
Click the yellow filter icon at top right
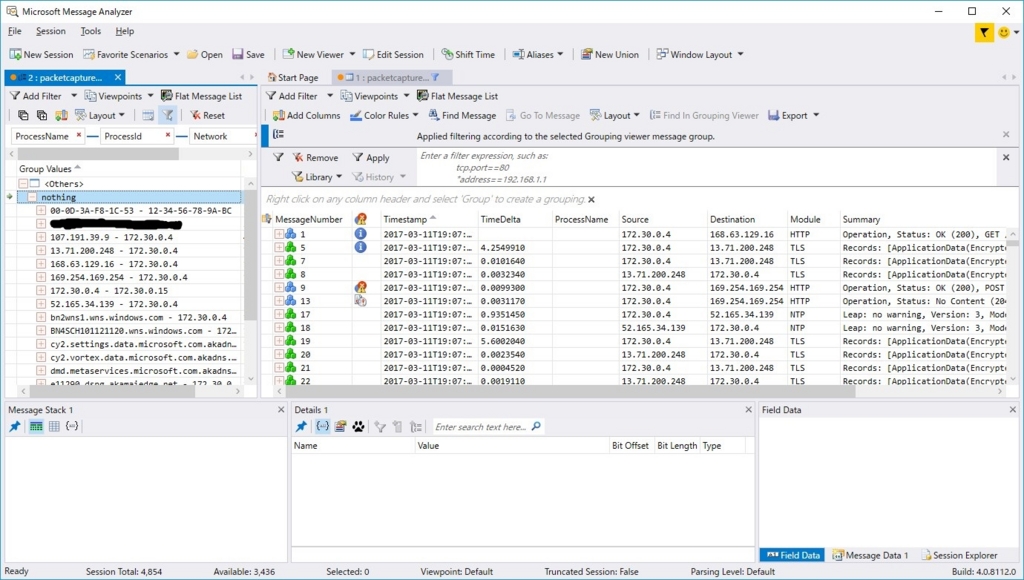tap(984, 32)
